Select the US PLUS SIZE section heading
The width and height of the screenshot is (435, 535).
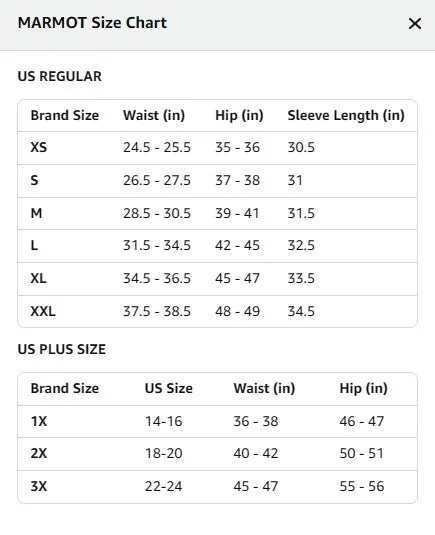[62, 349]
